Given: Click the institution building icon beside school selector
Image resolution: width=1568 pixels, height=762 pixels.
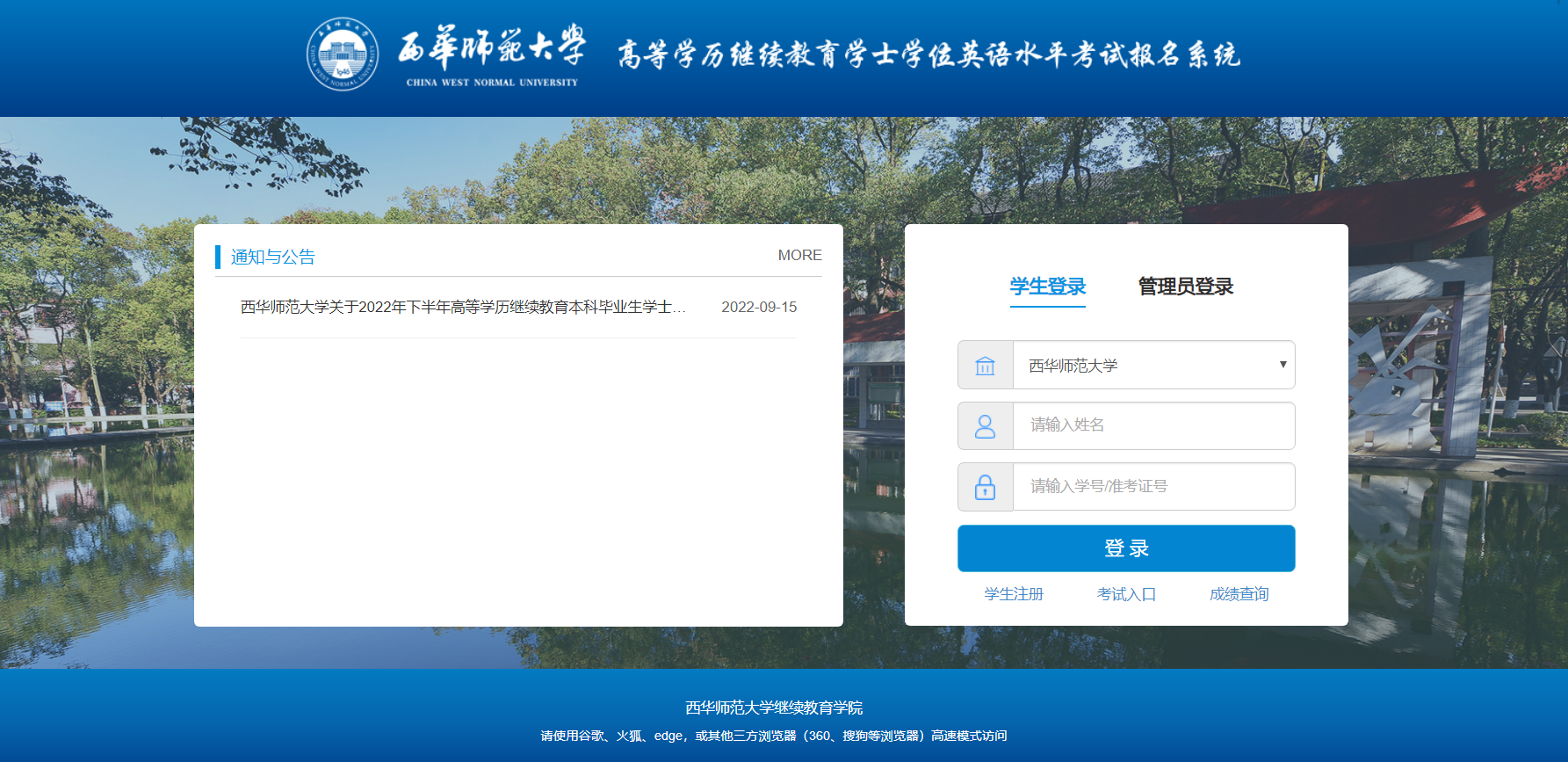Looking at the screenshot, I should [985, 365].
